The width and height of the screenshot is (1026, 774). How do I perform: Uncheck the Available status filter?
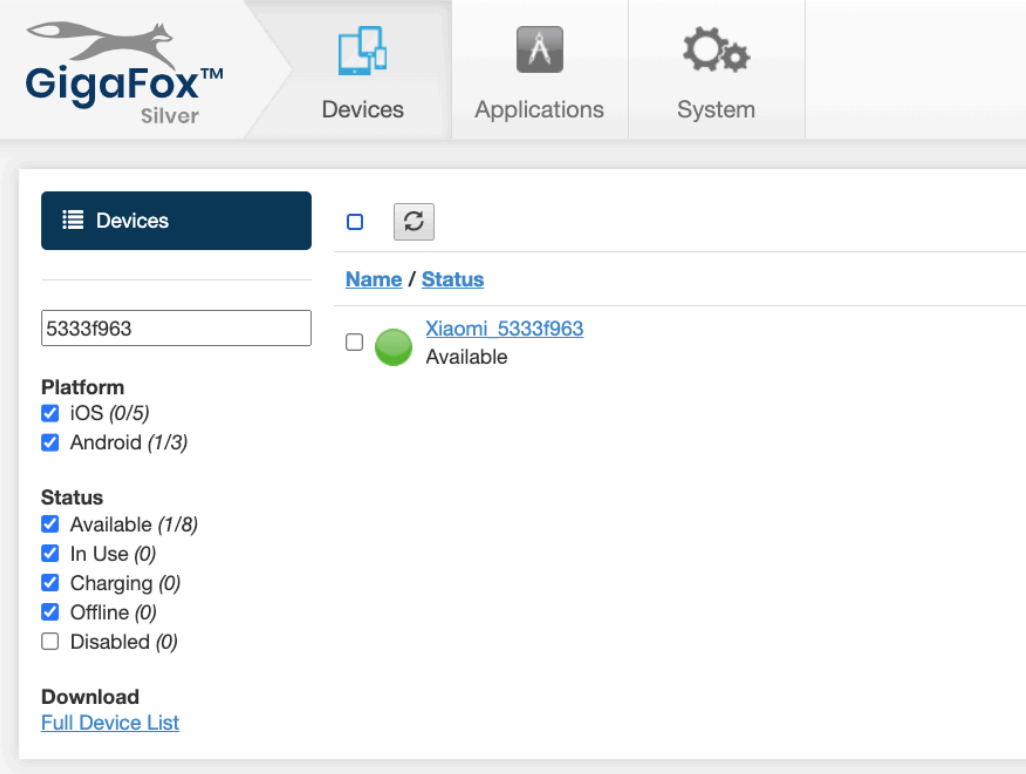click(50, 524)
